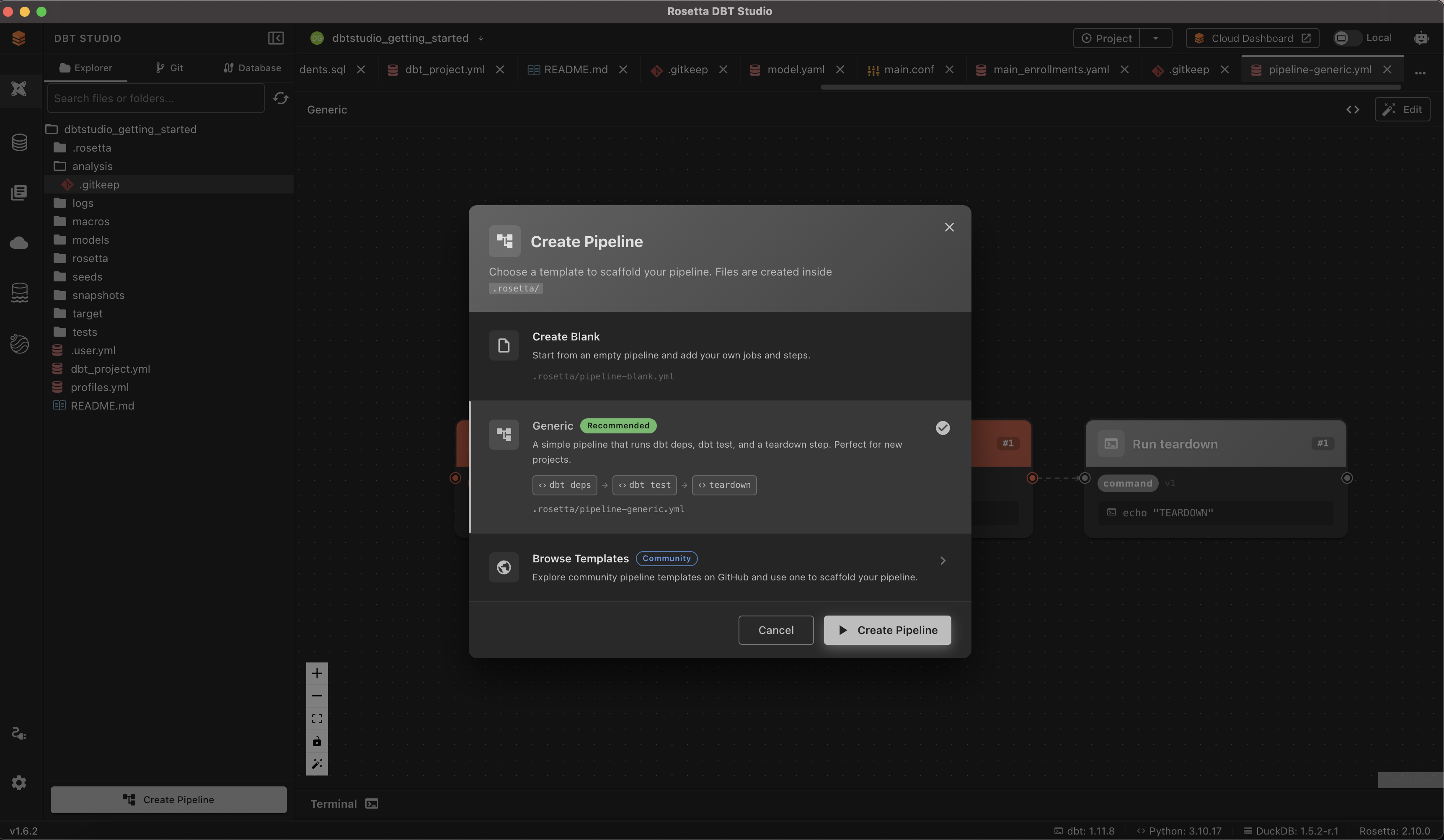Click the Rosetta logo icon in the sidebar

click(x=18, y=38)
